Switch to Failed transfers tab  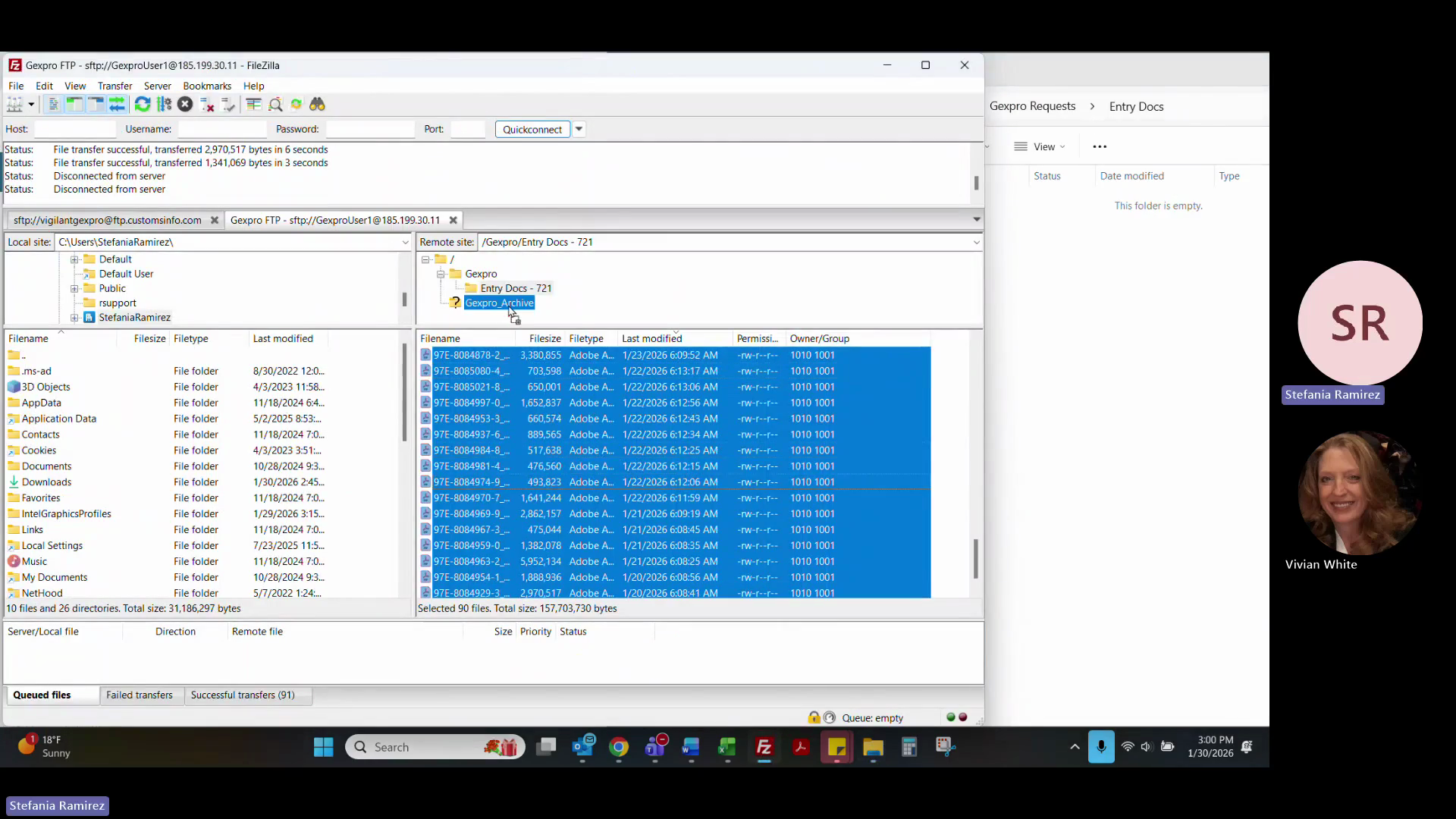click(x=140, y=695)
